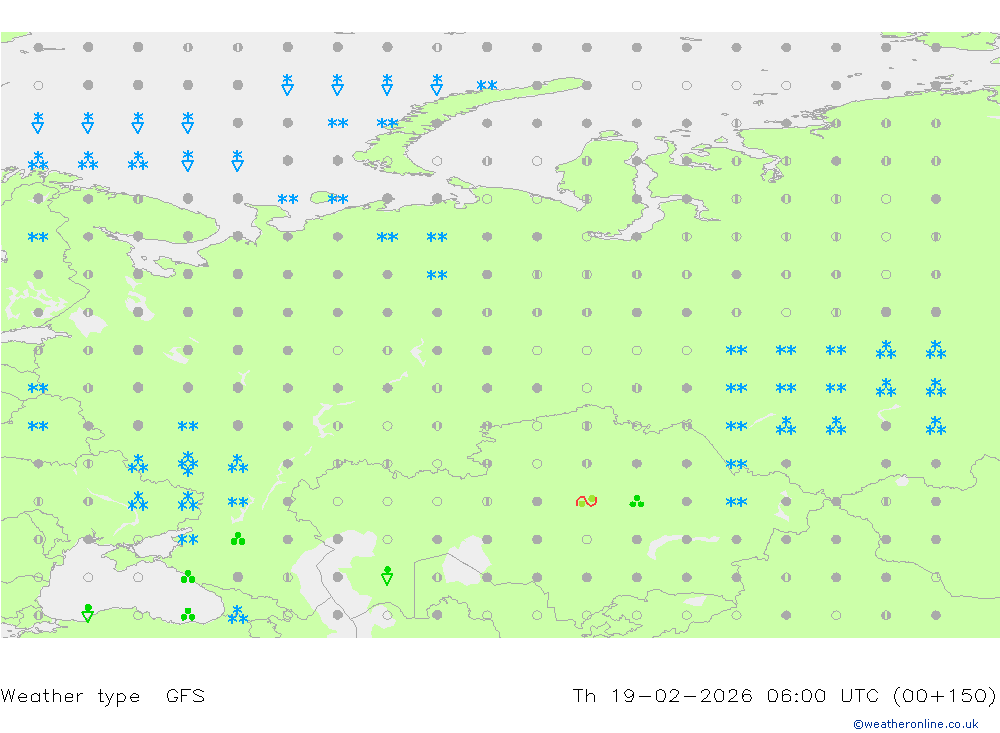Click green shower symbol east of Caspian Sea
The image size is (1000, 733).
(x=387, y=576)
